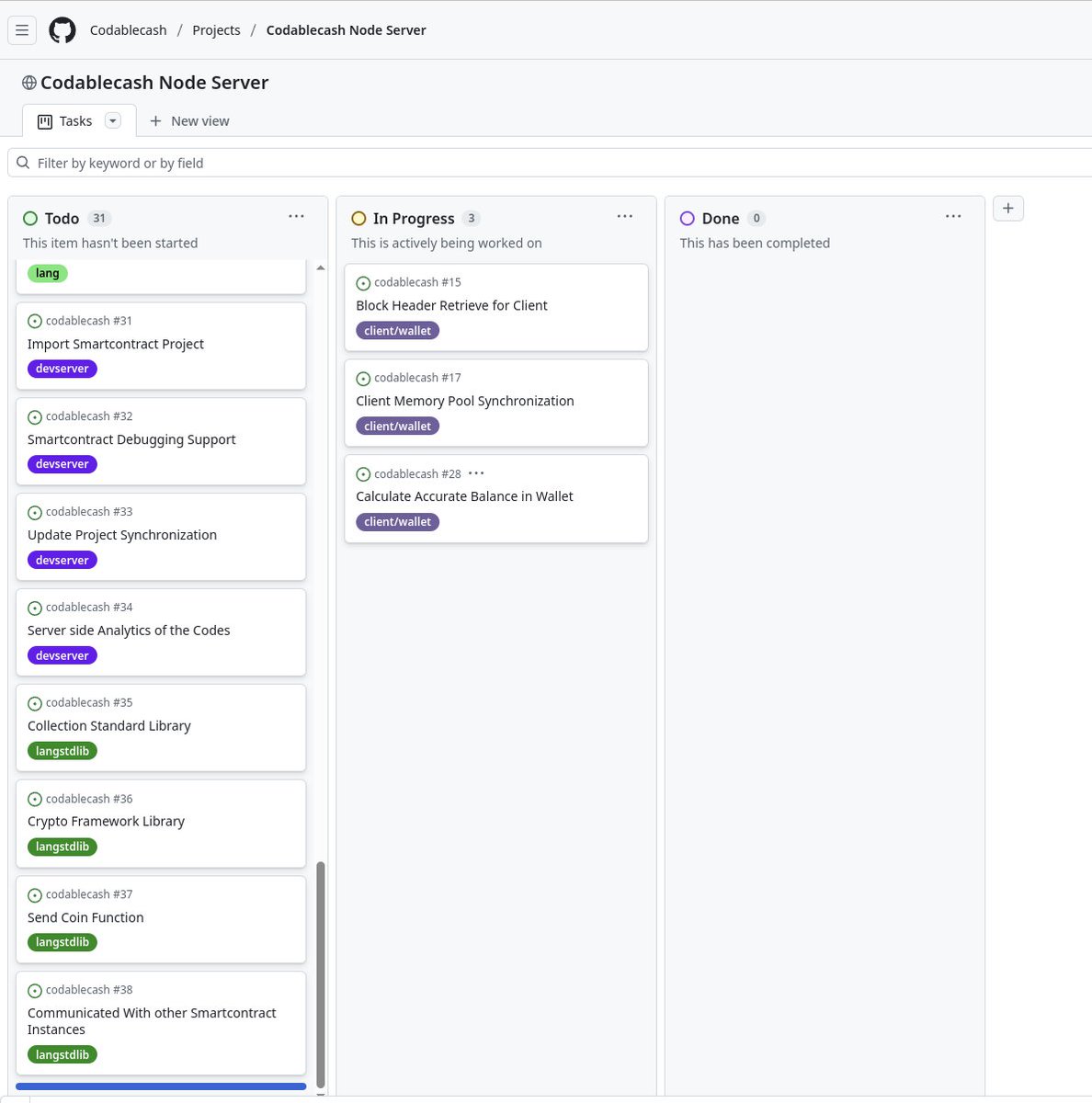Open Calculate Accurate Balance in Wallet issue

[464, 496]
